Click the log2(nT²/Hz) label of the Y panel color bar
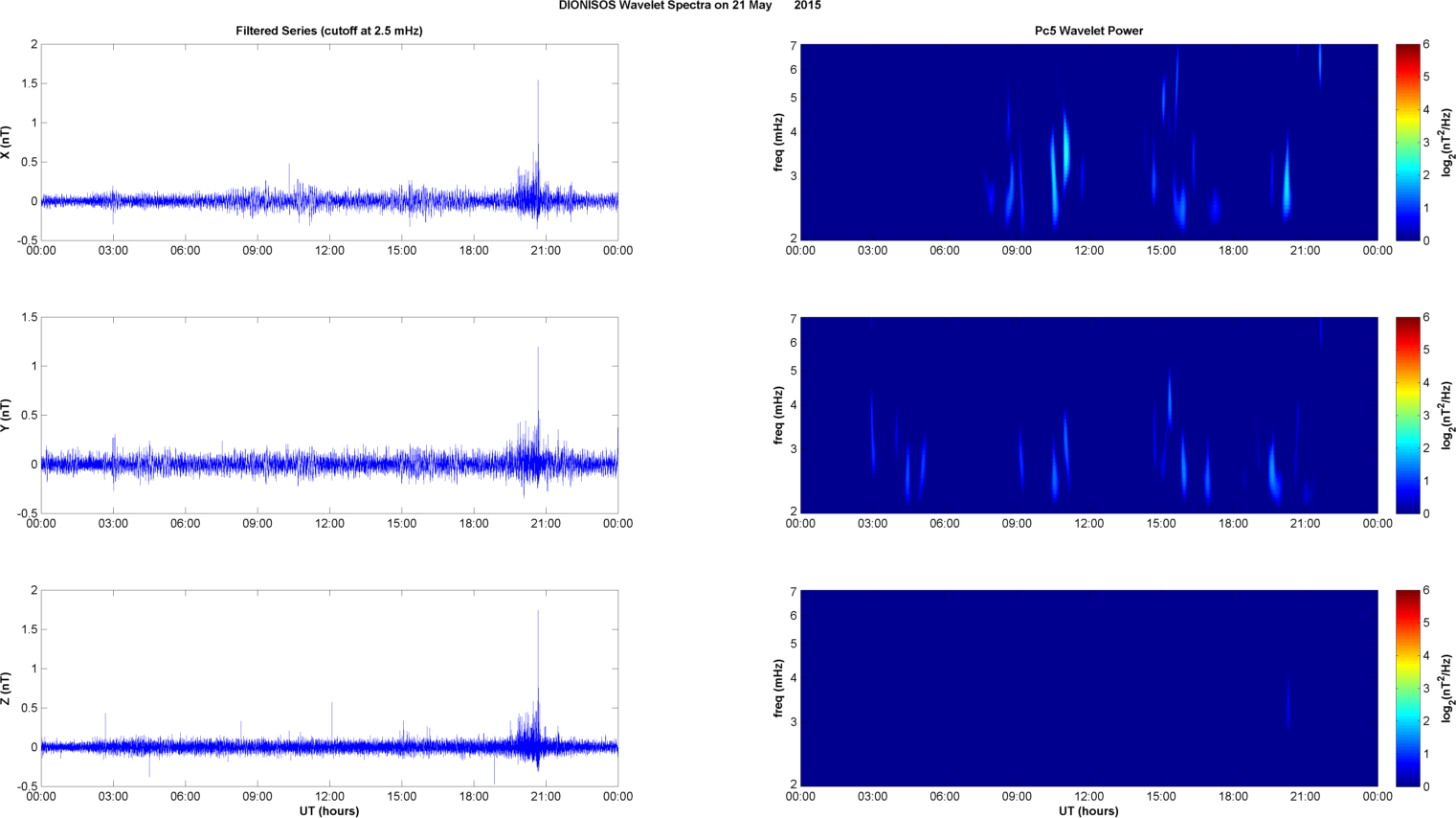This screenshot has height=818, width=1456. pyautogui.click(x=1447, y=416)
